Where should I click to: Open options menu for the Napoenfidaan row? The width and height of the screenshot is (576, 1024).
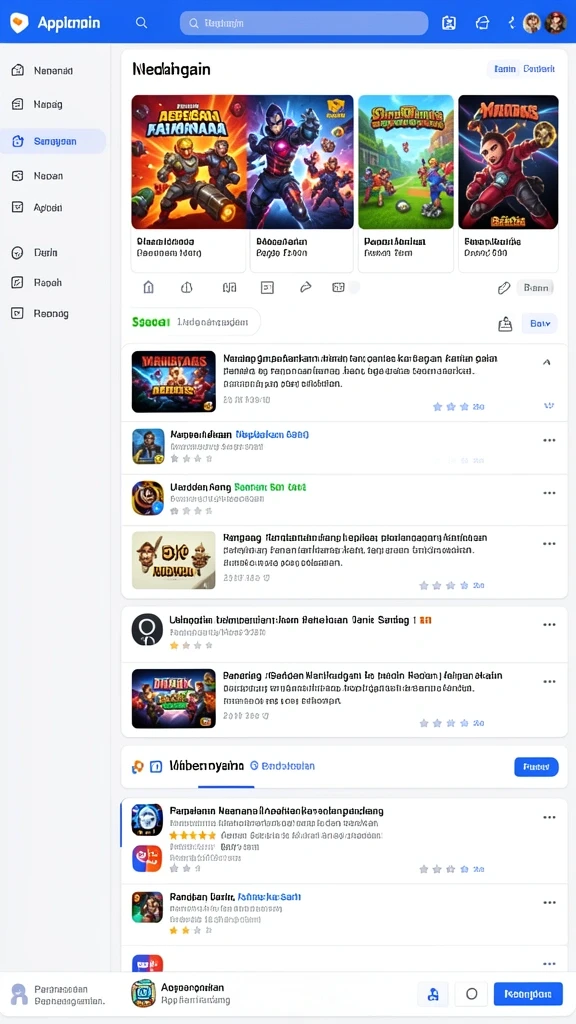click(x=549, y=440)
